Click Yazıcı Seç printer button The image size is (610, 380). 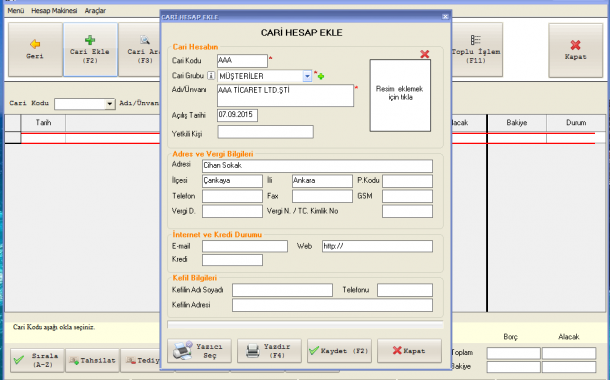[x=199, y=351]
